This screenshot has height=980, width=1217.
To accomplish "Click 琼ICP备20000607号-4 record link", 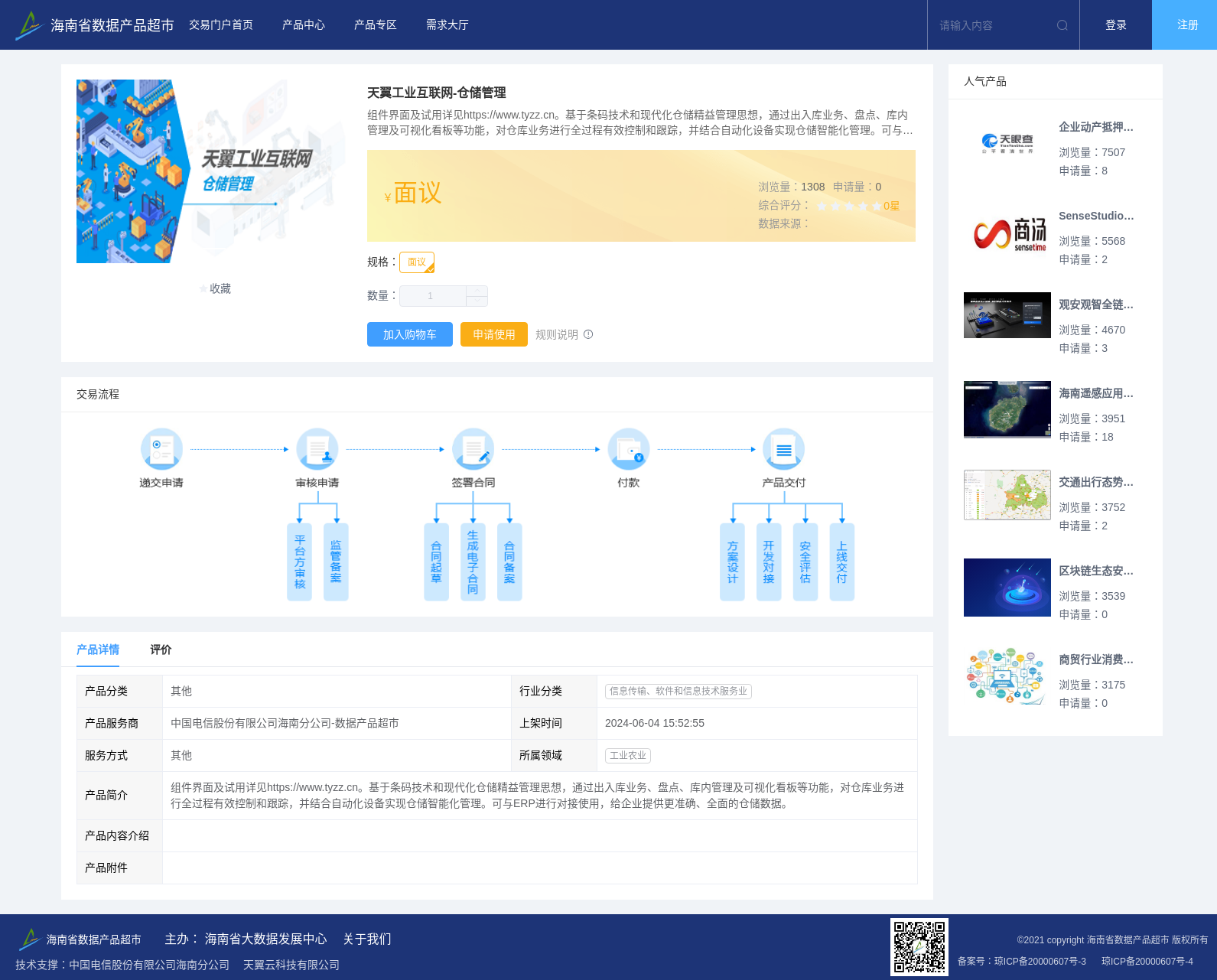I will 1147,961.
